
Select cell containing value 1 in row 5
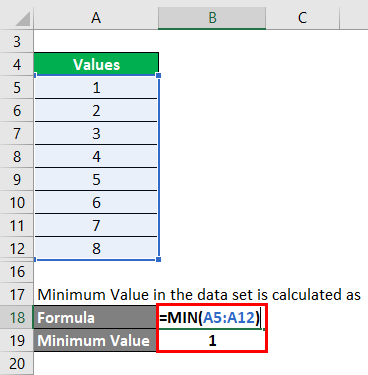coord(96,87)
